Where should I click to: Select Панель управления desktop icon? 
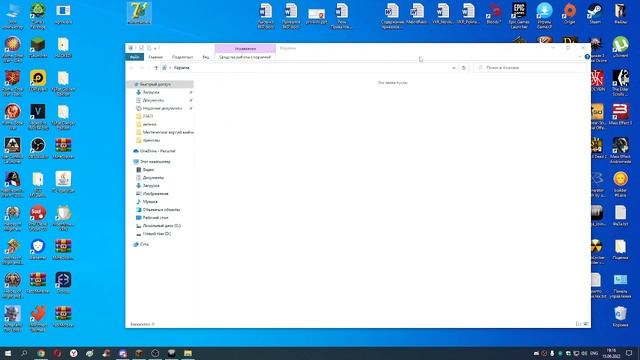click(620, 286)
